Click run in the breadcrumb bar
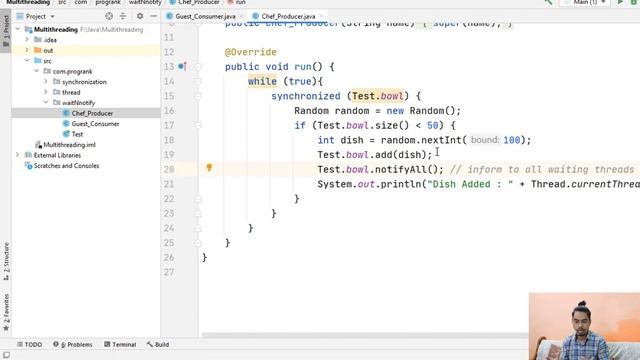The image size is (640, 360). point(236,2)
